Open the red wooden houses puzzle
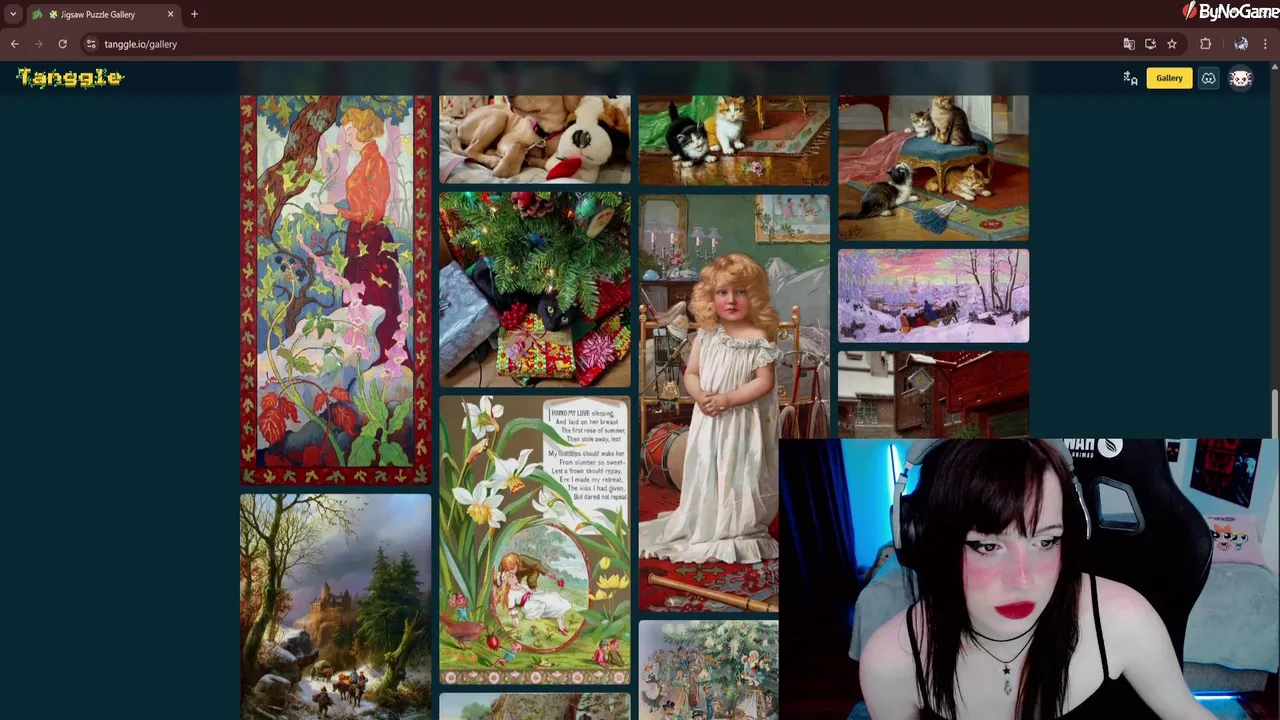Screen dimensions: 1280x720 [x=933, y=394]
